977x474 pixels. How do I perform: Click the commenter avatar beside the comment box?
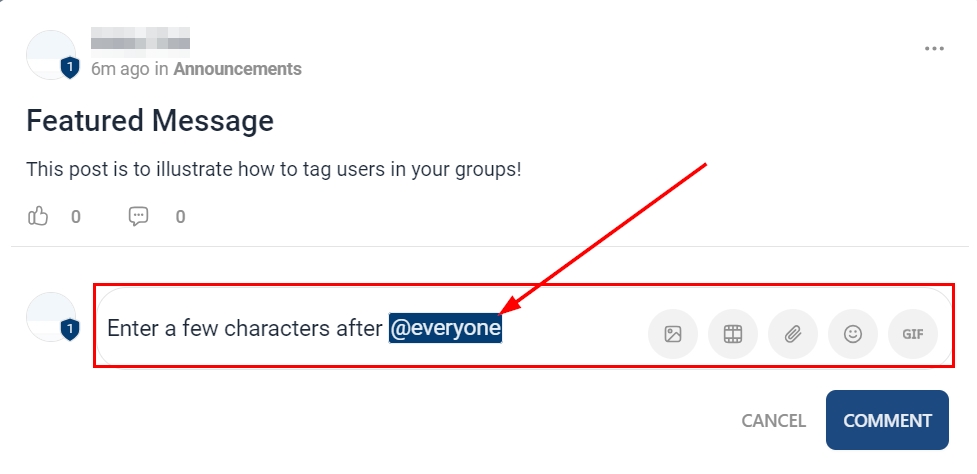pos(50,317)
